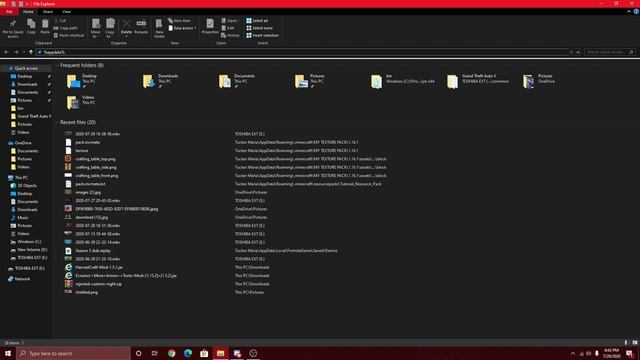Viewport: 640px width, 360px height.
Task: Open Chrome from the taskbar
Action: (x=171, y=353)
